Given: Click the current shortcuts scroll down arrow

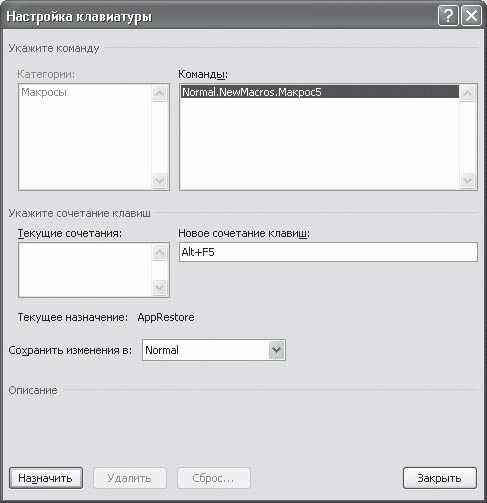Looking at the screenshot, I should pos(159,287).
